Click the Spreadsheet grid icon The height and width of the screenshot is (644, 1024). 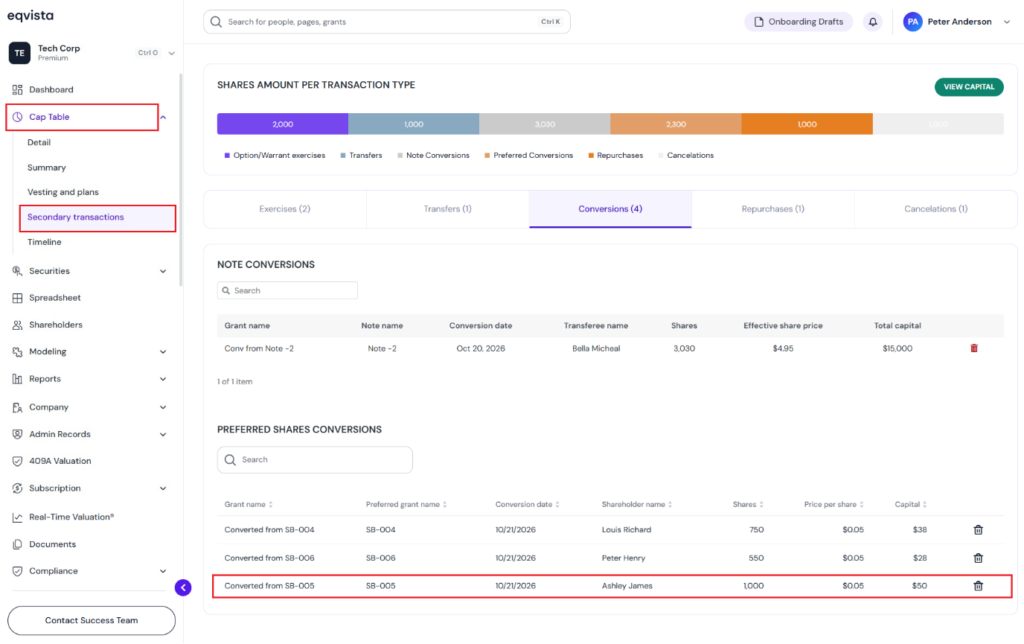click(17, 298)
